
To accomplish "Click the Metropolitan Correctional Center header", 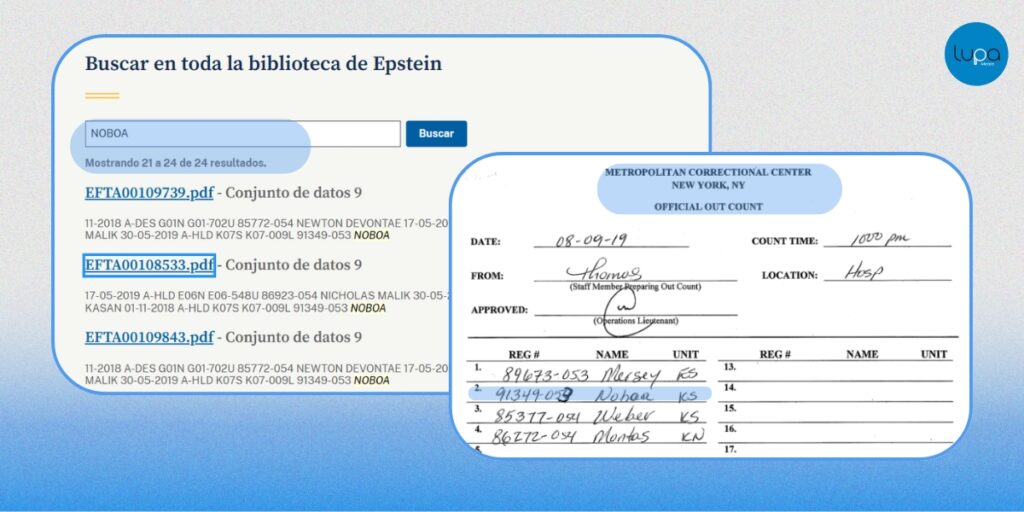I will (x=708, y=179).
